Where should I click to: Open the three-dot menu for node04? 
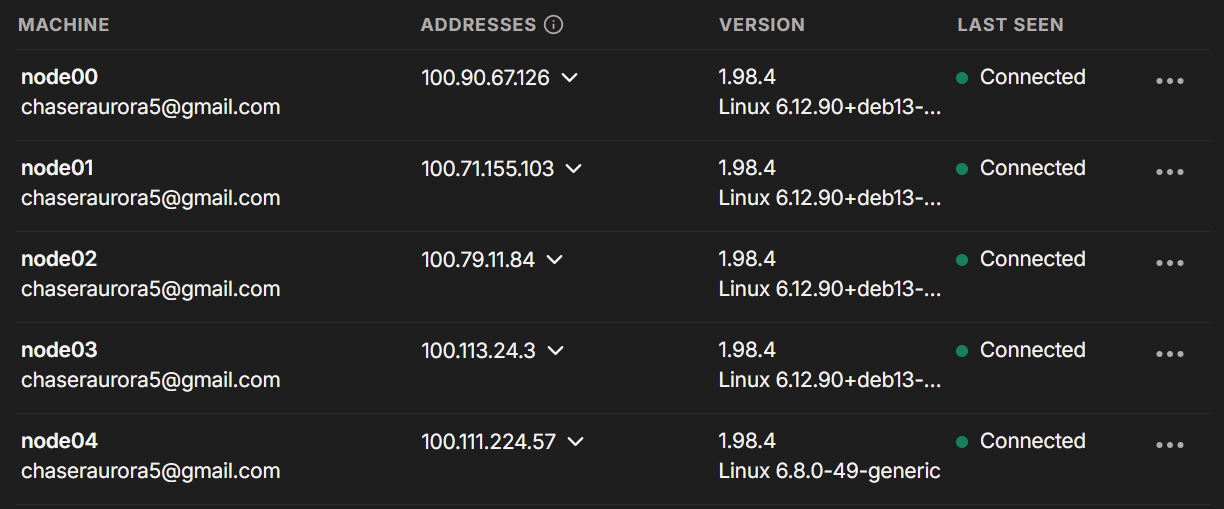(1169, 445)
